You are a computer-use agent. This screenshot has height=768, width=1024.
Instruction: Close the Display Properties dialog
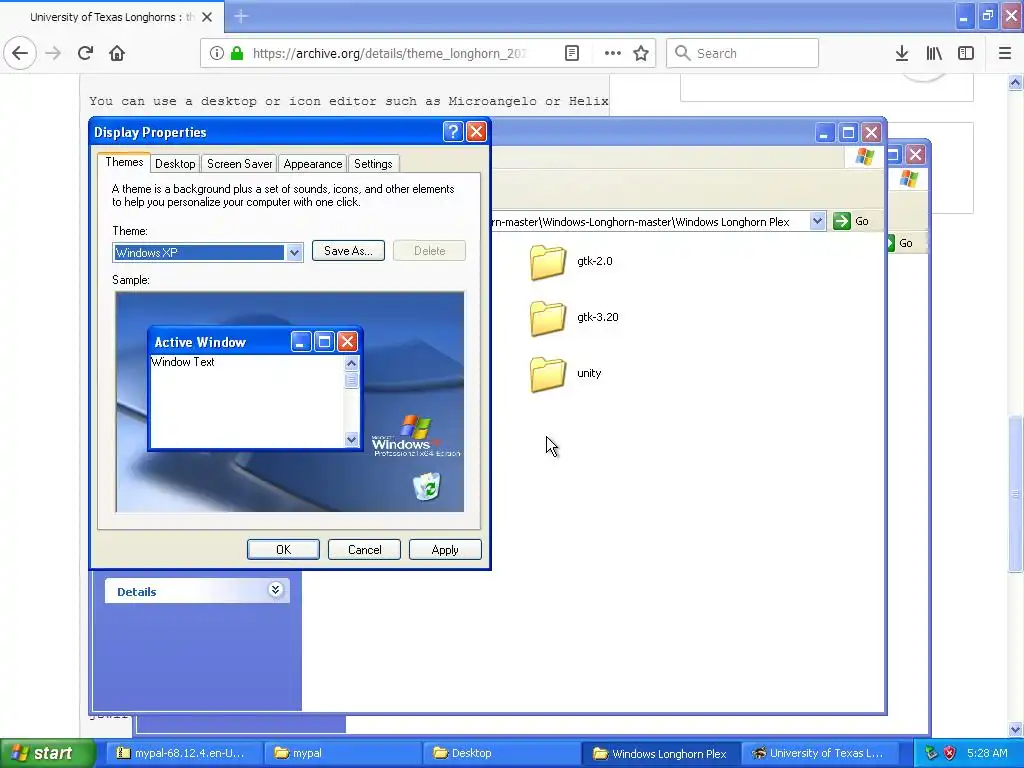pyautogui.click(x=477, y=132)
